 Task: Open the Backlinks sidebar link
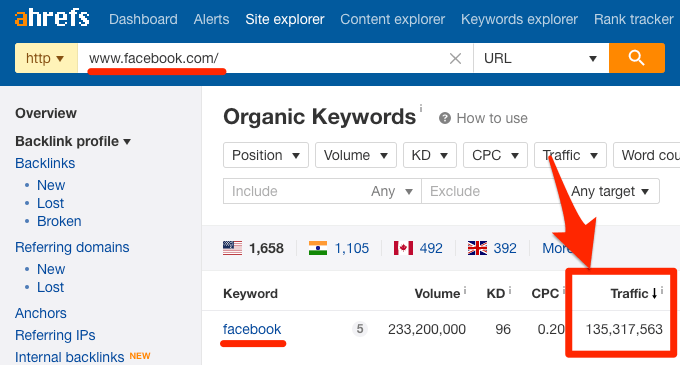click(45, 163)
